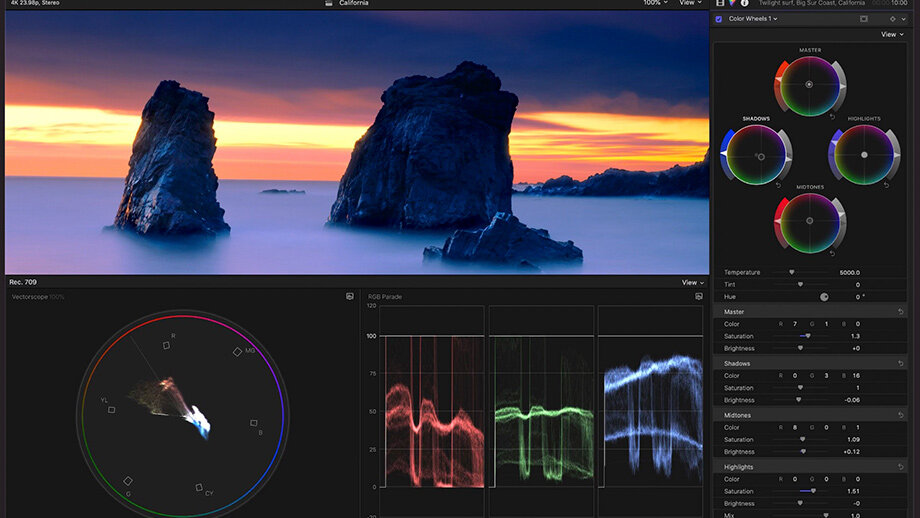Click the Highlights wheel brightness arc

click(x=894, y=154)
